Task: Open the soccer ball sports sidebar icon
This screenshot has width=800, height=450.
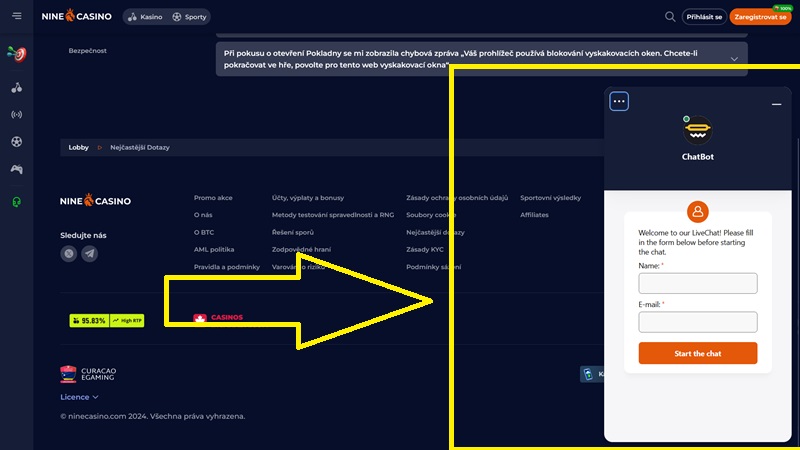Action: point(16,142)
